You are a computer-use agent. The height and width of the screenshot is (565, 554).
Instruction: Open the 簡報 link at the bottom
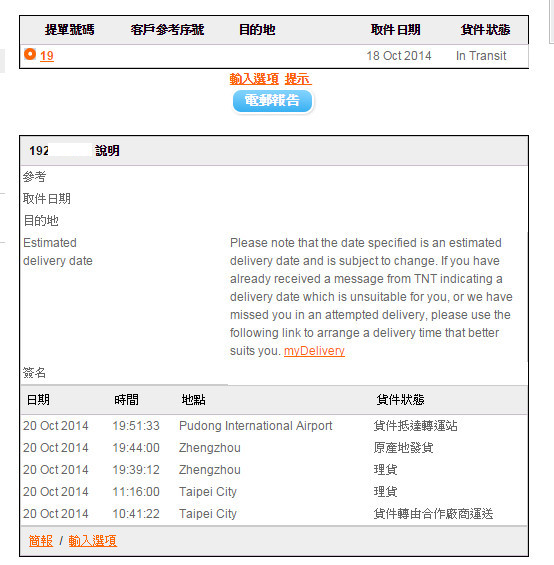point(41,540)
